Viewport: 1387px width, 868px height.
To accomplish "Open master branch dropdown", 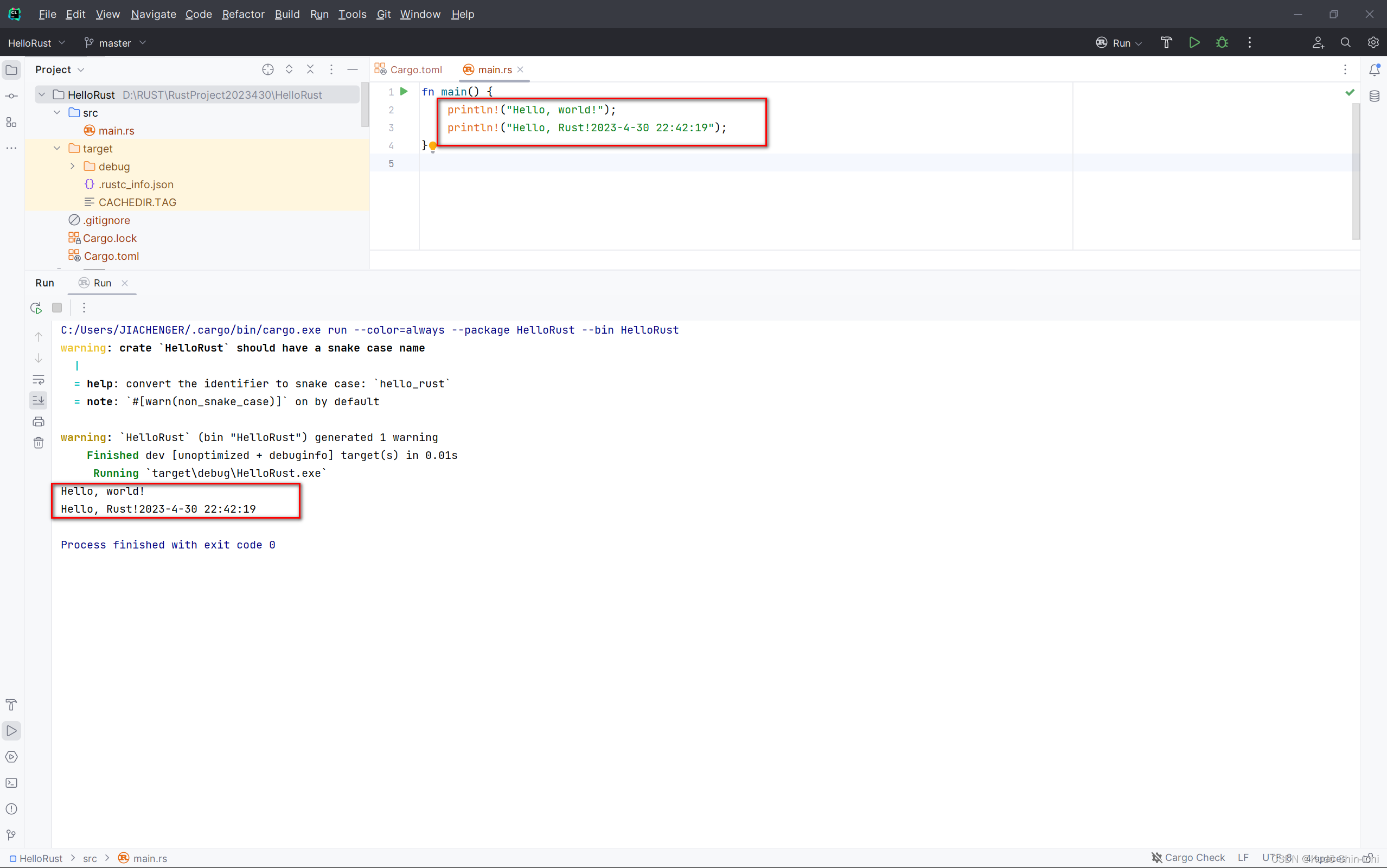I will coord(115,43).
